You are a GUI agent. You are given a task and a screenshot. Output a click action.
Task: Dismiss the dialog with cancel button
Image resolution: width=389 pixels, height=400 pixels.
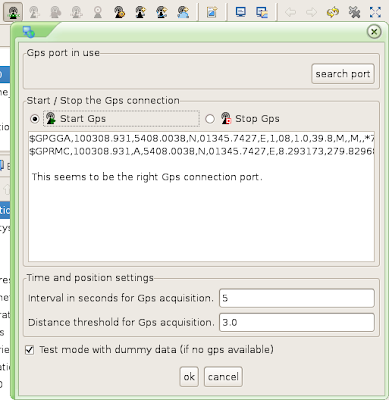(x=223, y=377)
